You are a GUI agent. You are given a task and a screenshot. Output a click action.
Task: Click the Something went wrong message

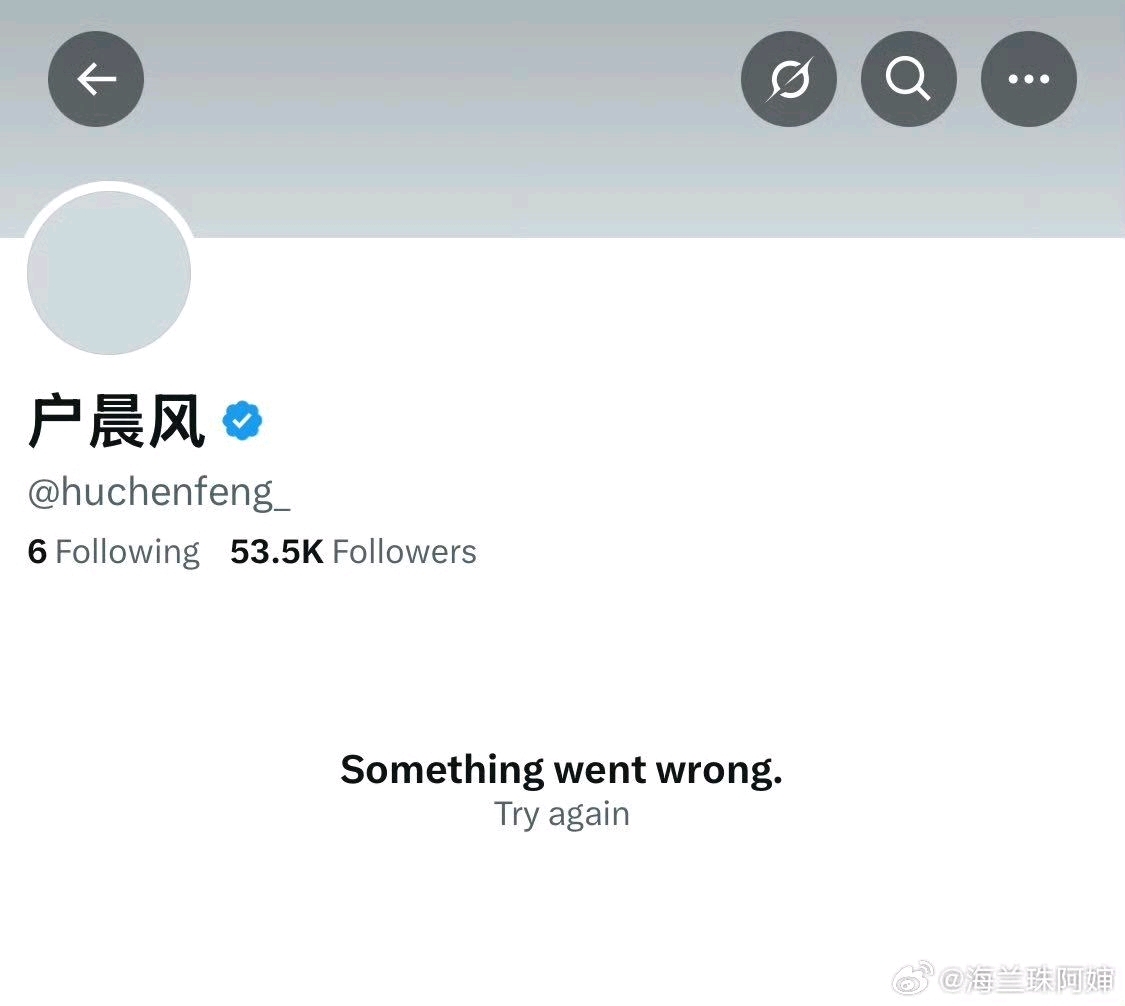tap(561, 770)
